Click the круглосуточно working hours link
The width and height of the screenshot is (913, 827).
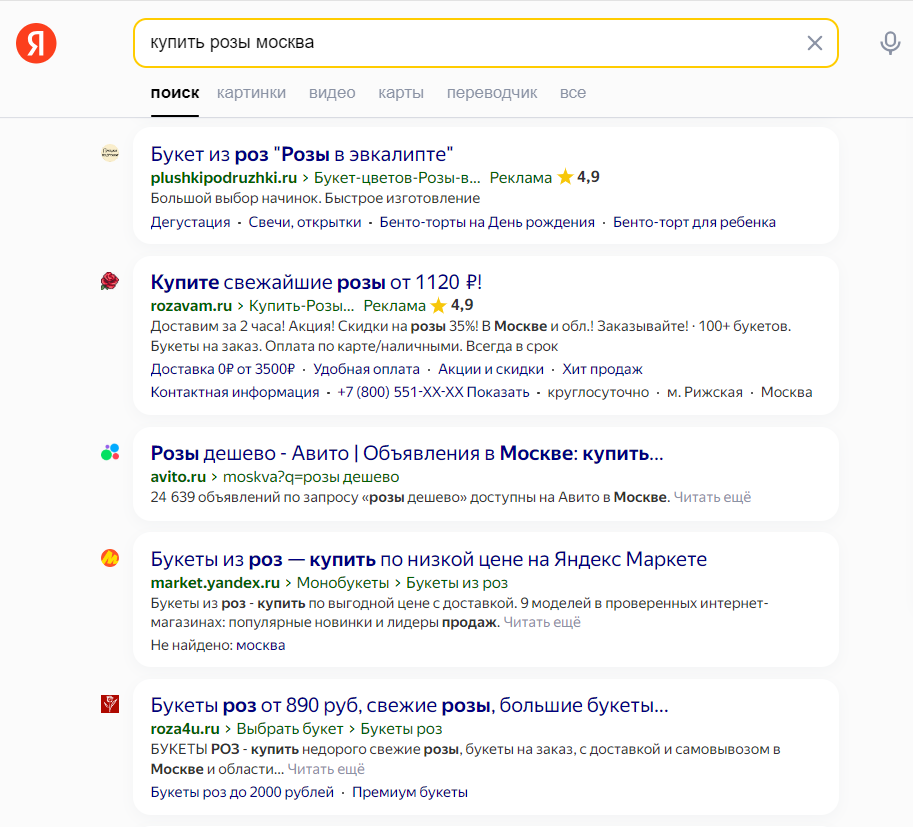[x=598, y=392]
